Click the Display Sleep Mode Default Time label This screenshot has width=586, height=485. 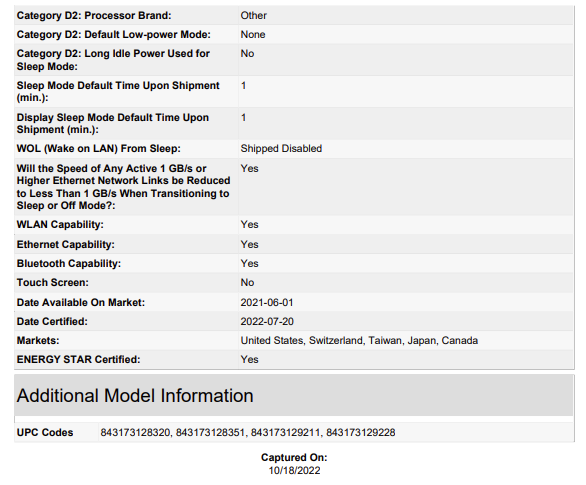[x=113, y=123]
